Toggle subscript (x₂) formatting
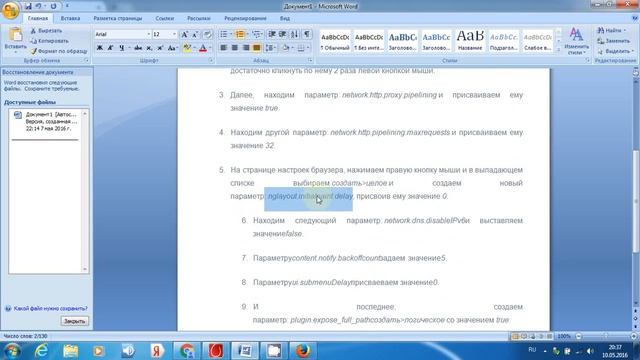Viewport: 640px width, 360px height. coord(149,48)
